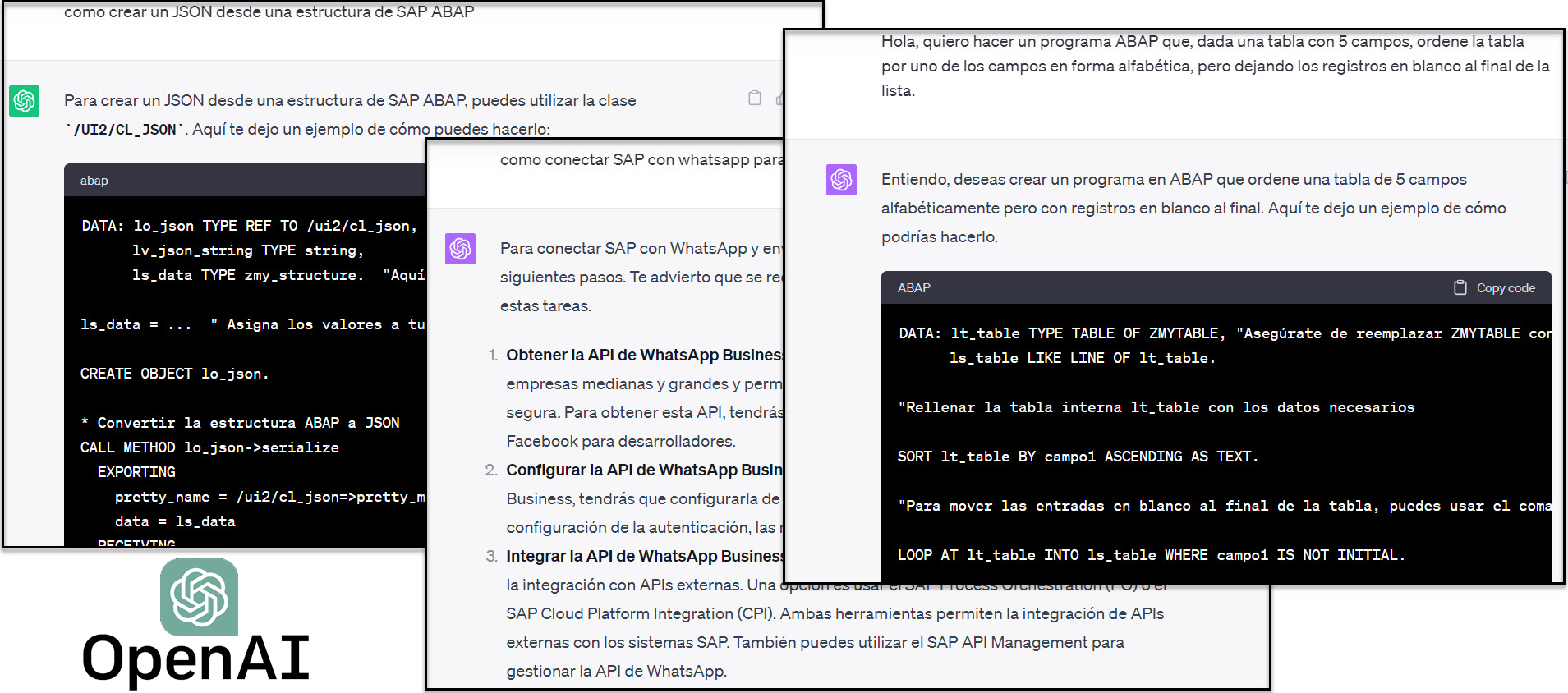
Task: Click the purple ChatGPT avatar in the WhatsApp chat
Action: (460, 249)
